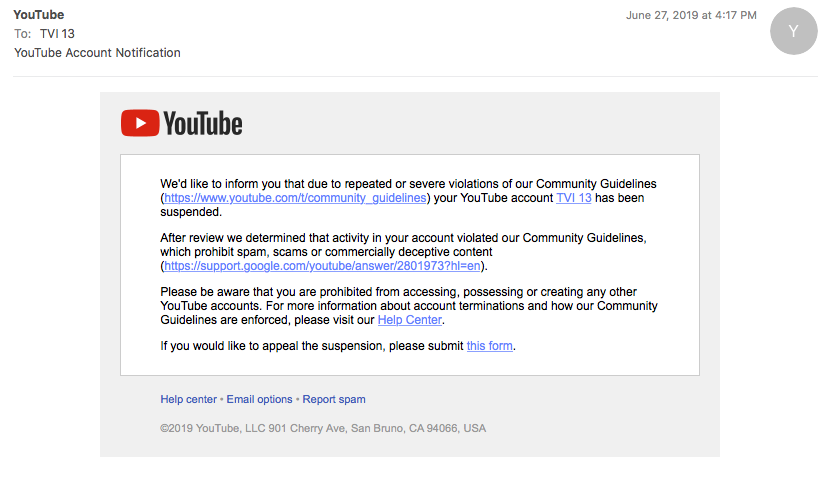Image resolution: width=827 pixels, height=482 pixels.
Task: Open the TVI 13 account link in body
Action: point(573,198)
